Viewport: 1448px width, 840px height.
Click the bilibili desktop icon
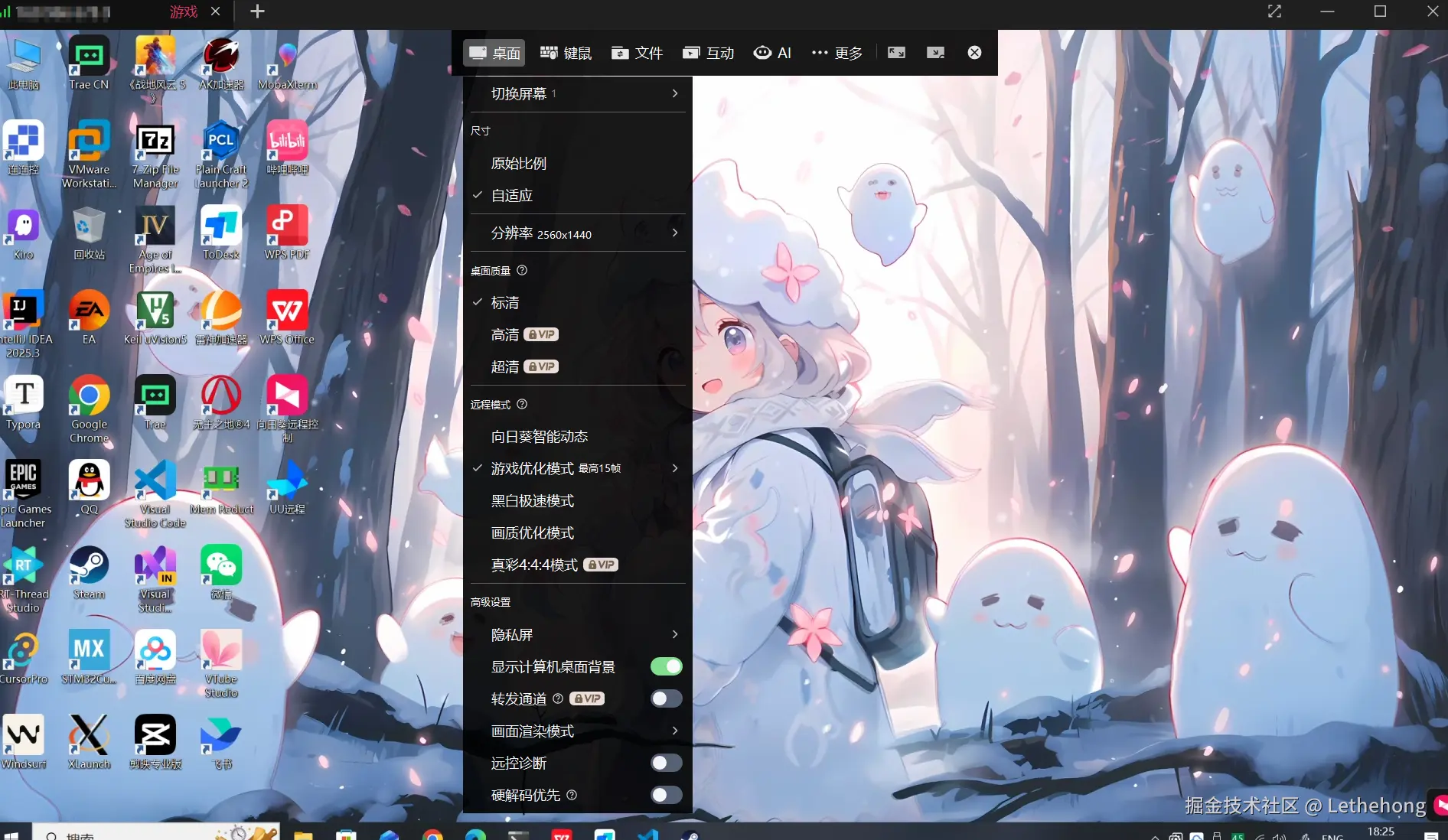(287, 148)
